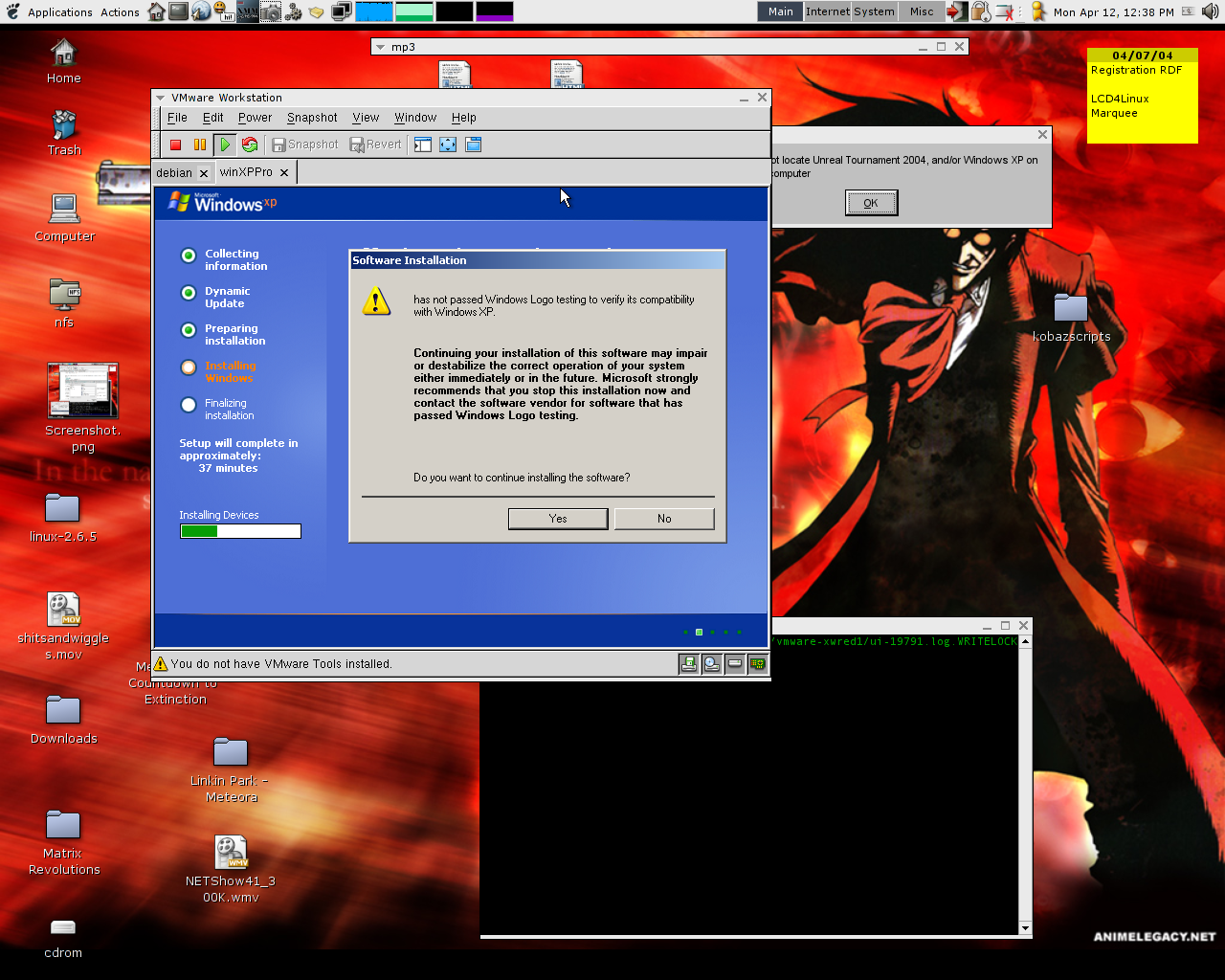Select the Screenshot.png thumbnail on desktop
The height and width of the screenshot is (980, 1225).
[83, 390]
